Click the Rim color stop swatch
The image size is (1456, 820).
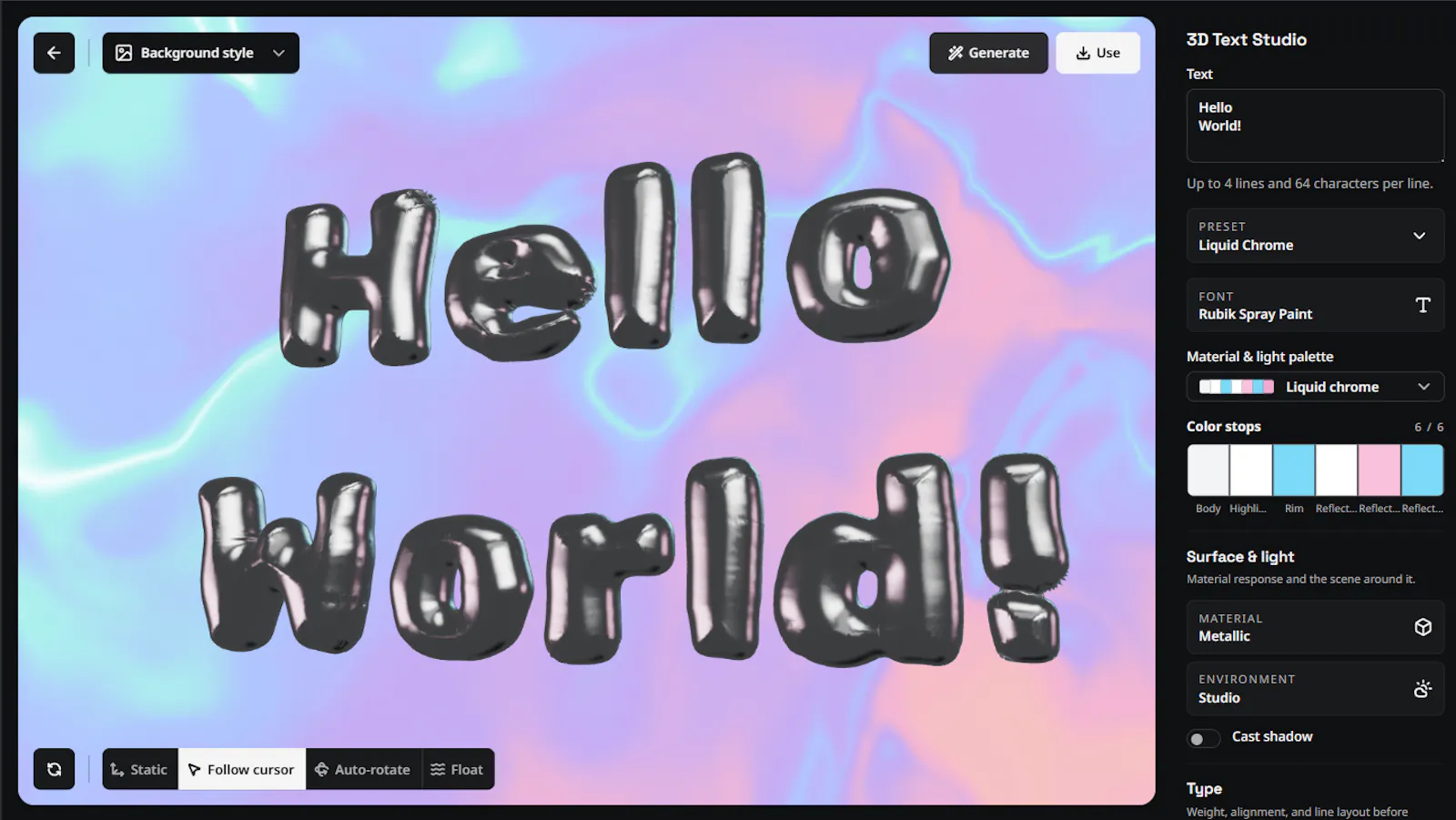click(x=1294, y=470)
